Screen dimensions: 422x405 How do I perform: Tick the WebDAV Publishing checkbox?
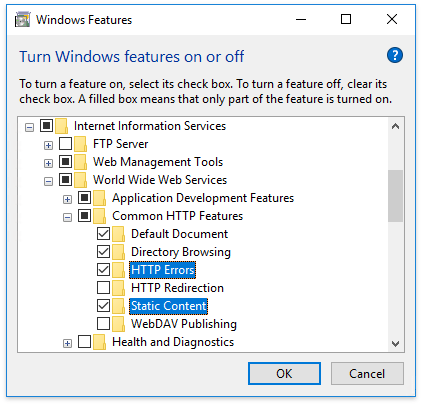(103, 324)
